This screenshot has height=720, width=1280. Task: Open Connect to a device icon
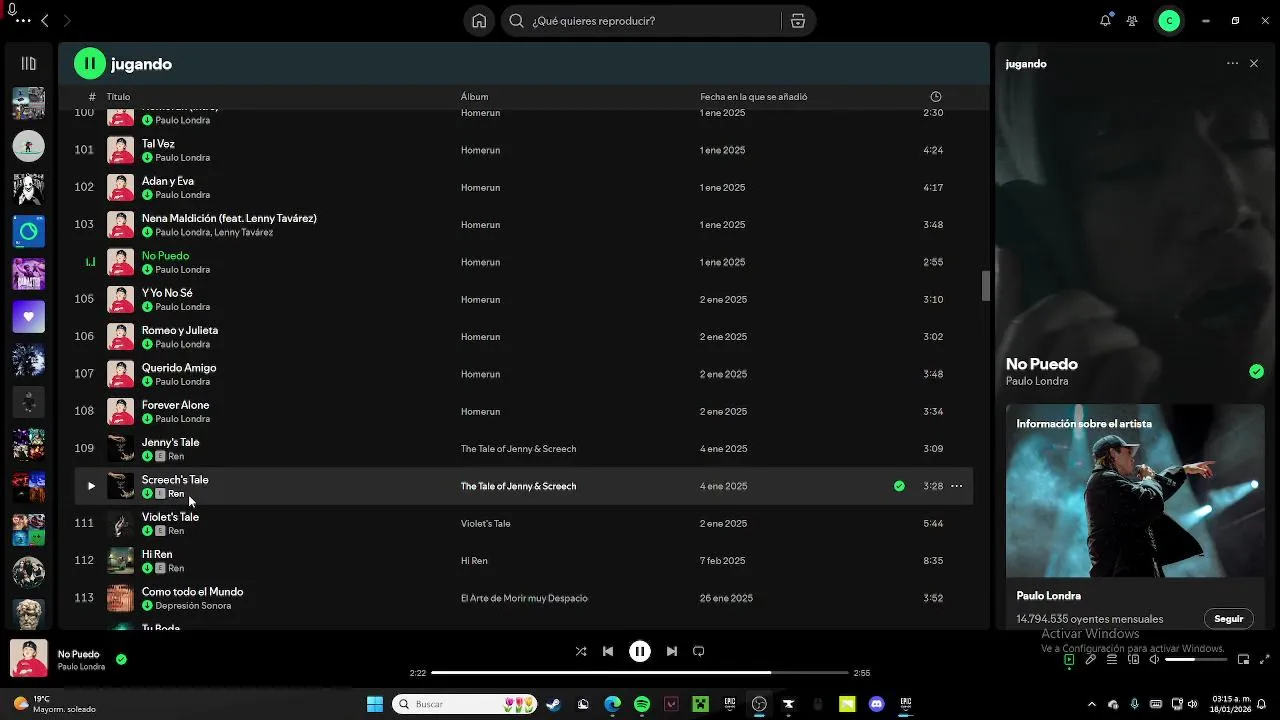pyautogui.click(x=1133, y=659)
